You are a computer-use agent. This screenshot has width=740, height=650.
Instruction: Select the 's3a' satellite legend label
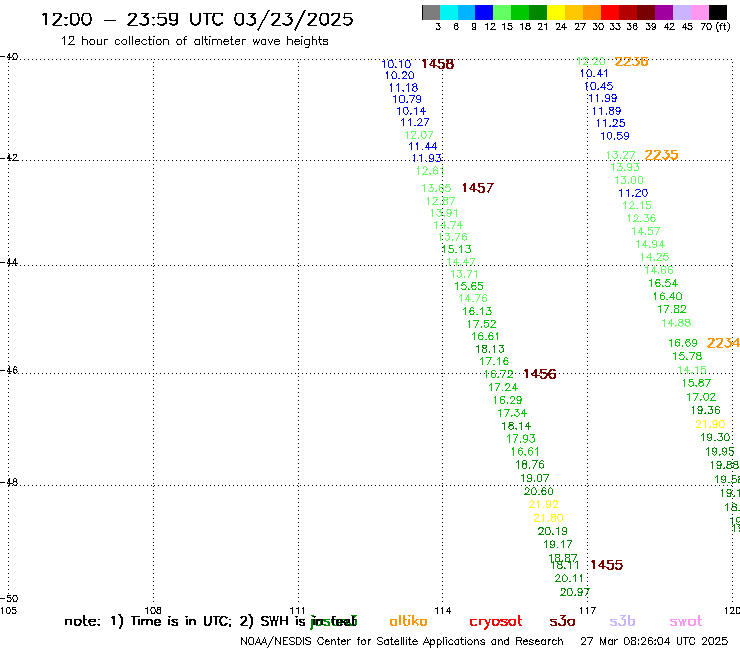pyautogui.click(x=562, y=621)
